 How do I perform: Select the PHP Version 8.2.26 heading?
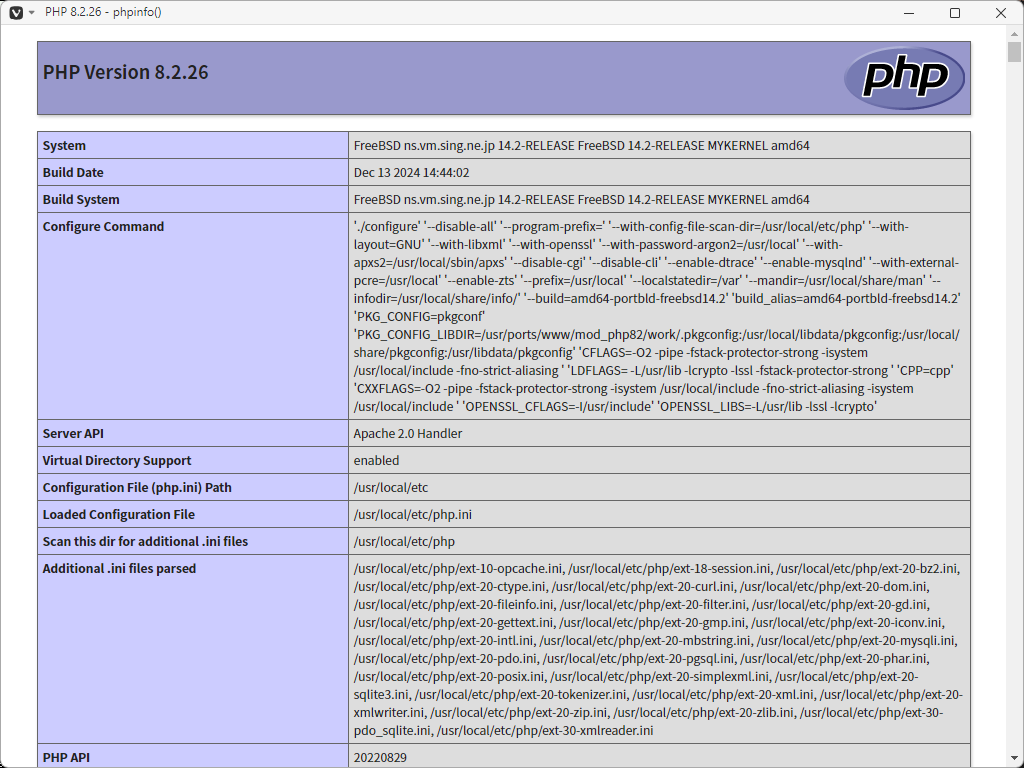coord(125,72)
